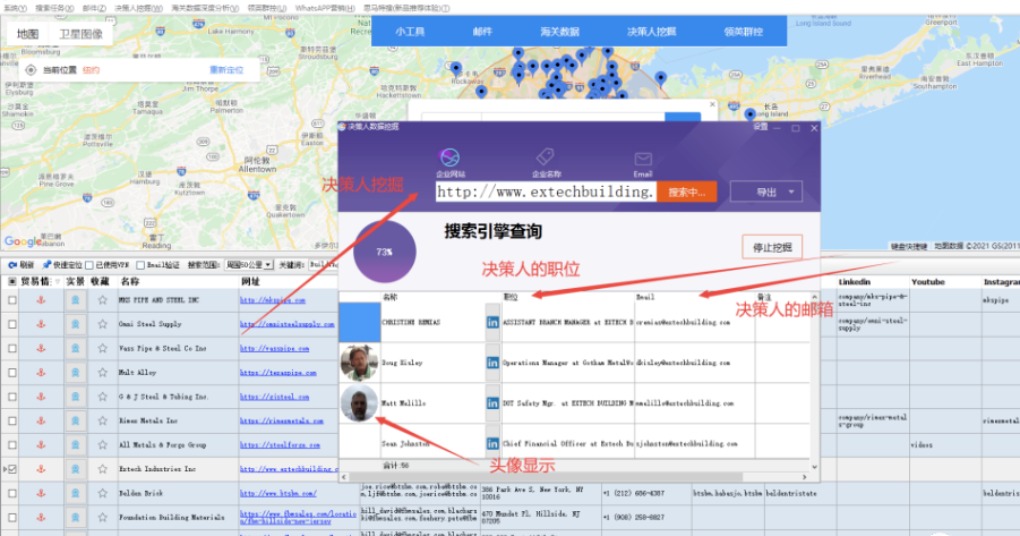Toggle the select-all checkbox in table header
1020x536 pixels.
(12, 281)
